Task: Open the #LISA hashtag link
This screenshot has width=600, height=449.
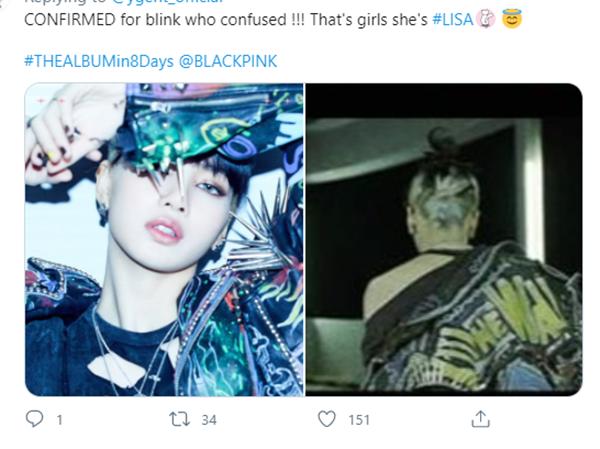Action: pyautogui.click(x=453, y=20)
